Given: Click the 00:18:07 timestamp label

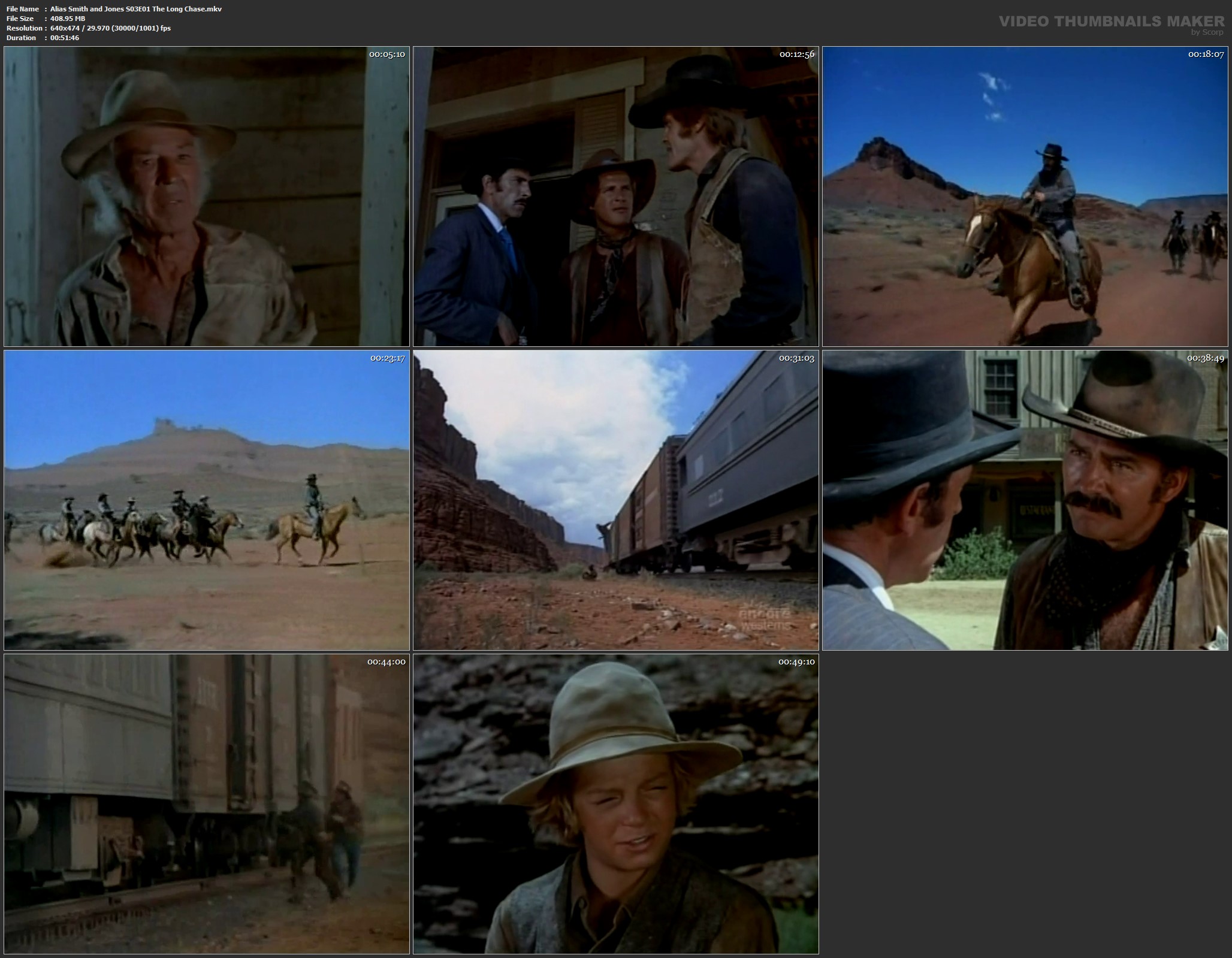Looking at the screenshot, I should 1206,54.
